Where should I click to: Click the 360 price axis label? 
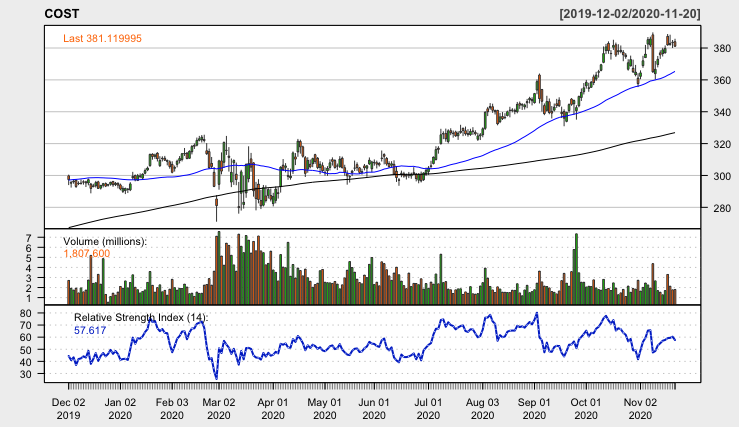pyautogui.click(x=723, y=81)
